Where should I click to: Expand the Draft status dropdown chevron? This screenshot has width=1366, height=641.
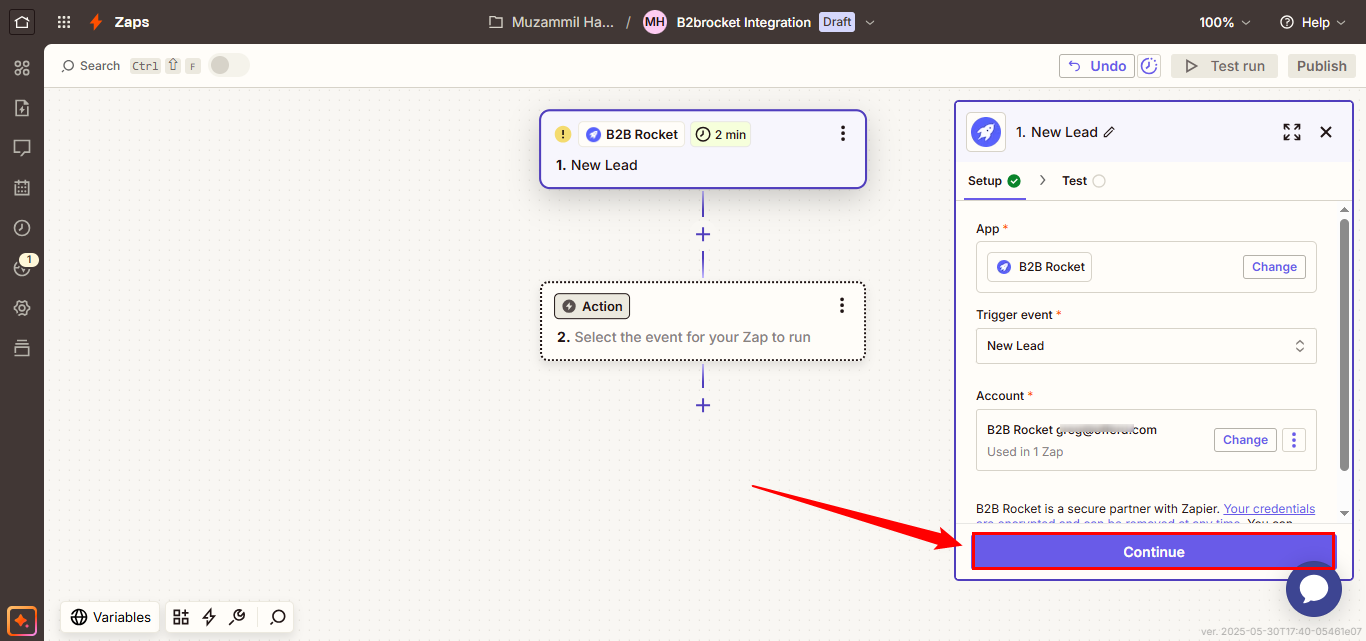870,22
